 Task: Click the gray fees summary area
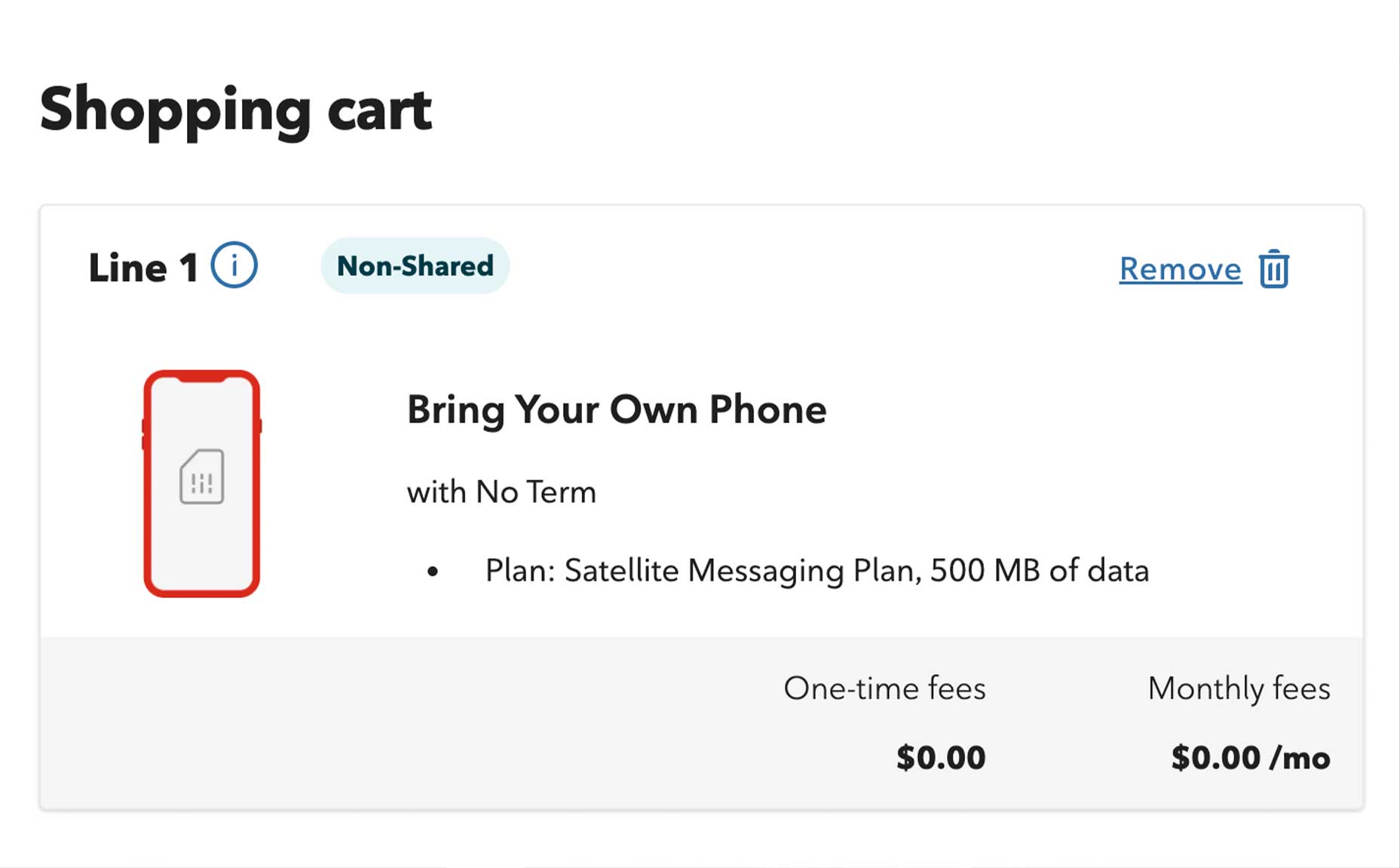point(701,723)
